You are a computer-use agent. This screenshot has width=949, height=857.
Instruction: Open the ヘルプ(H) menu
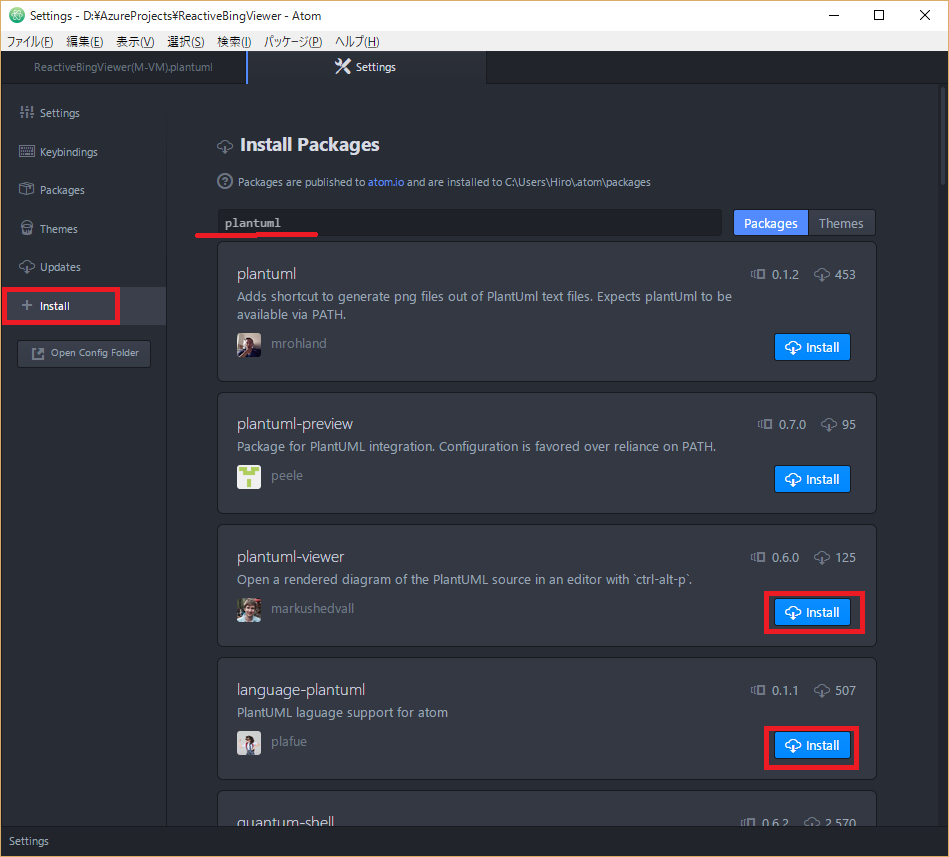point(357,41)
